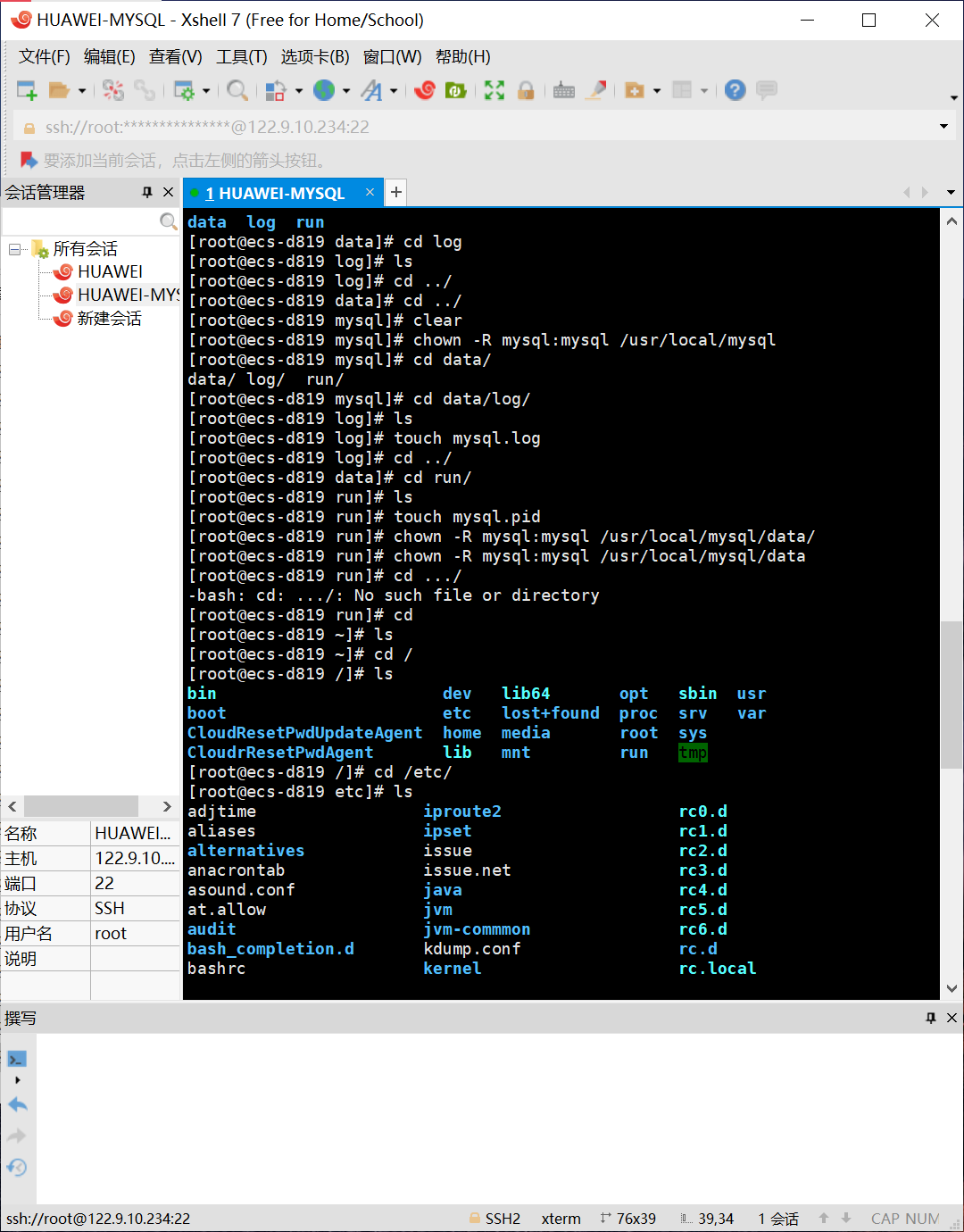Switch to the 1 HUAWEI-MYSQL tab
Screen dimensions: 964x1232
(x=274, y=193)
